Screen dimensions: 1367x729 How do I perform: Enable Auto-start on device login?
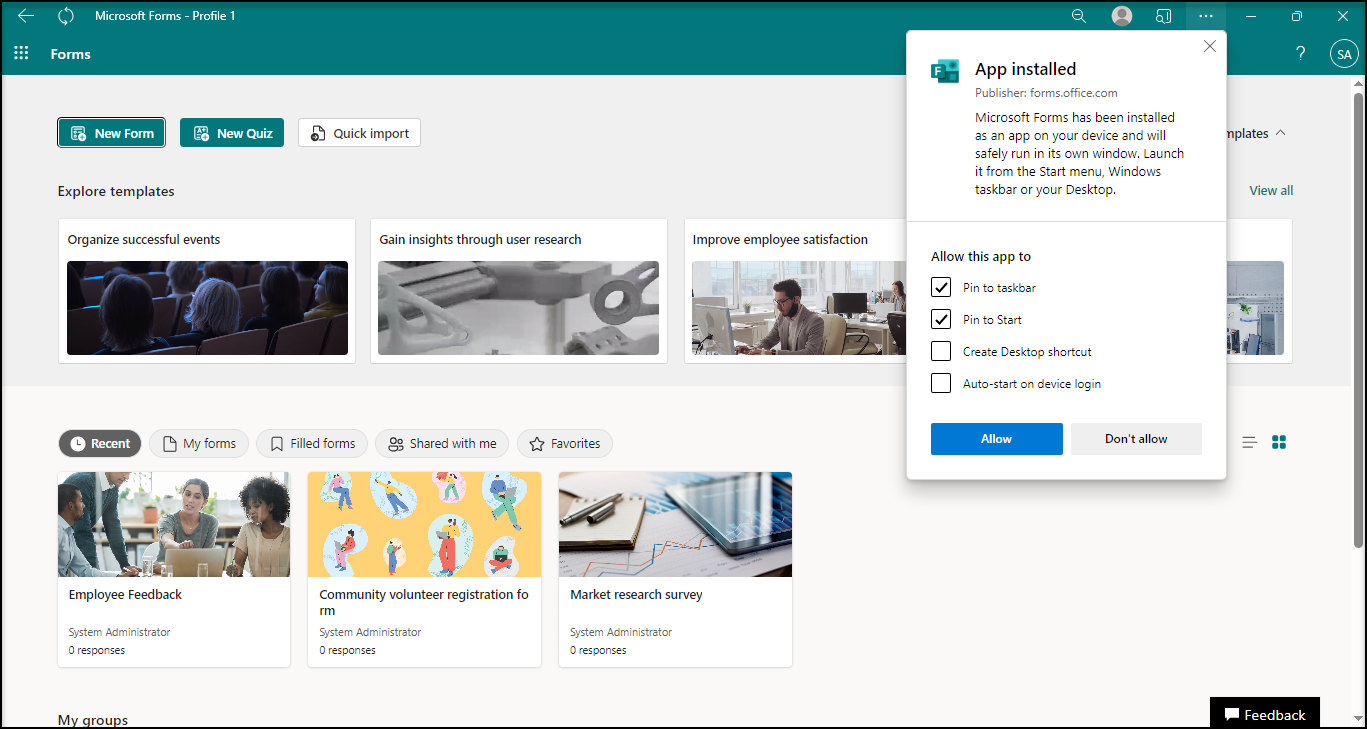[x=941, y=384]
